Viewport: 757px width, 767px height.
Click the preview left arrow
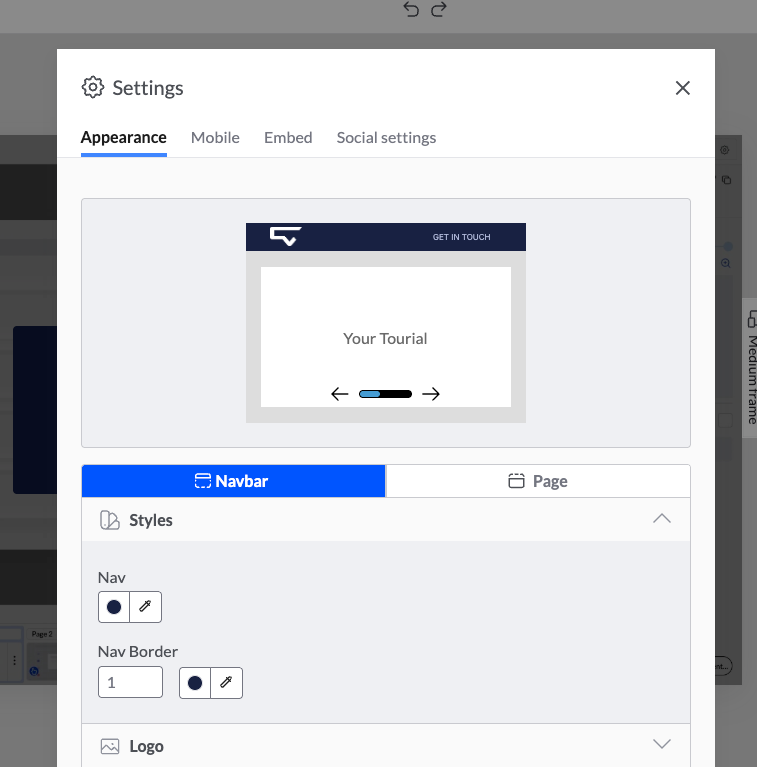coord(340,394)
